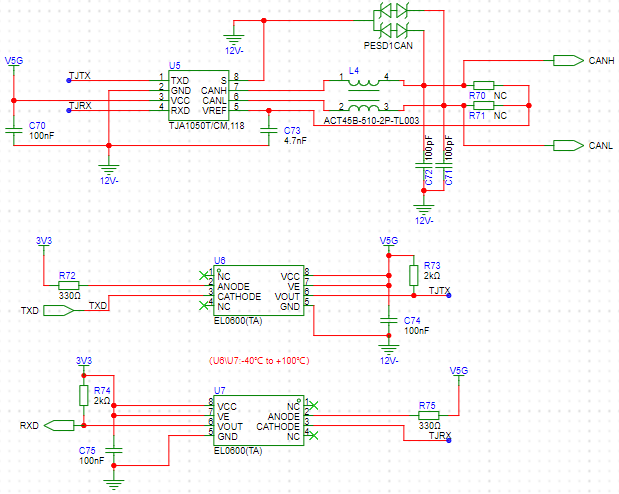This screenshot has width=619, height=494.
Task: Select the U7 EL0600 optocoupler body
Action: (x=259, y=421)
